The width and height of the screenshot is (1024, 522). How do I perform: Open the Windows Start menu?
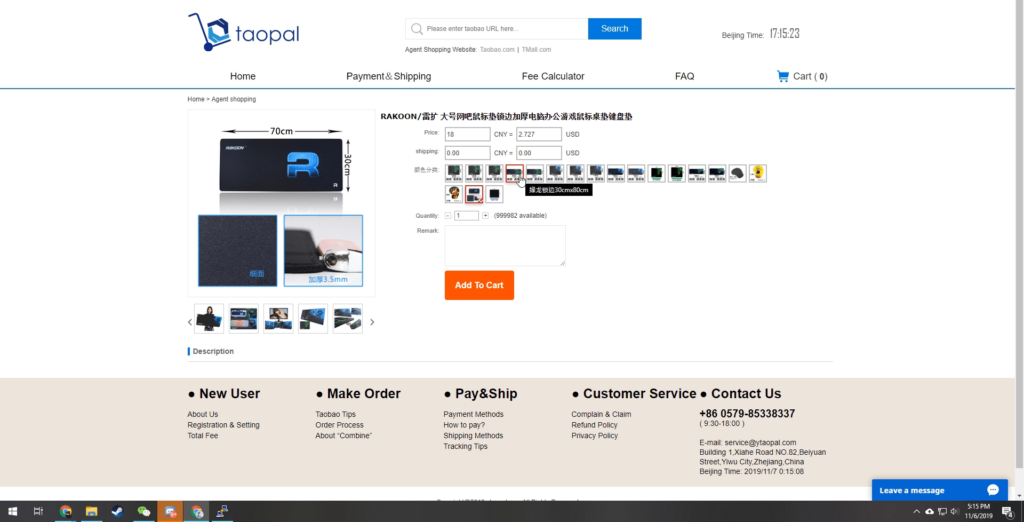click(x=12, y=512)
